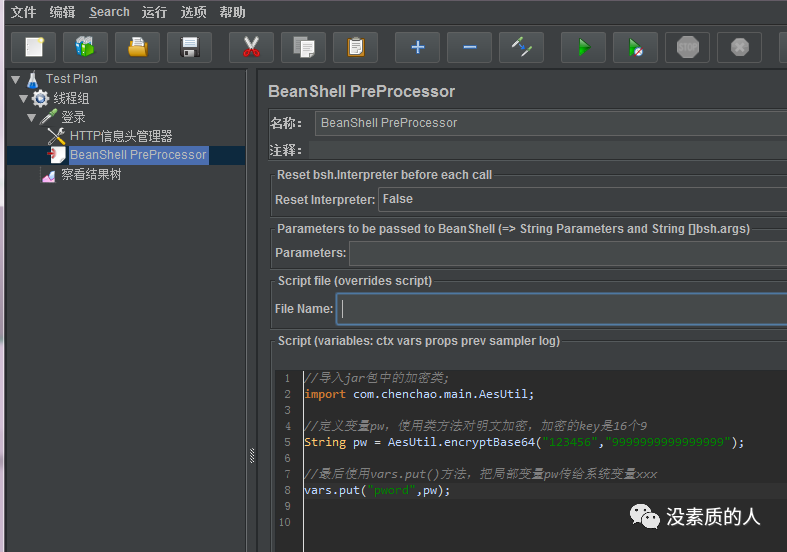Select the 登录 tree item
The height and width of the screenshot is (552, 787).
(x=73, y=117)
